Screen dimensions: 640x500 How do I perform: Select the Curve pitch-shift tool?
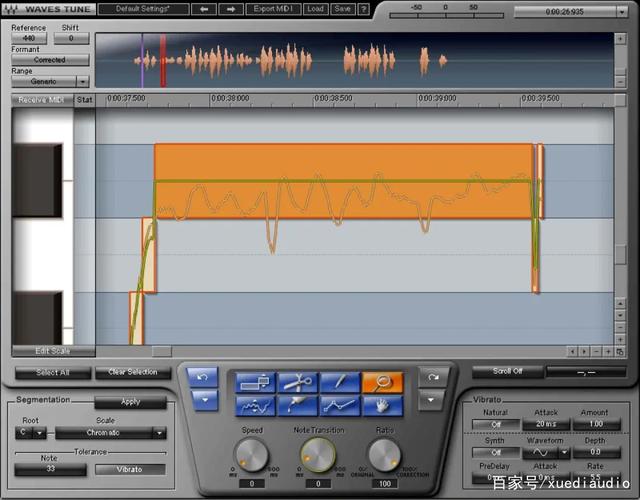[x=256, y=406]
